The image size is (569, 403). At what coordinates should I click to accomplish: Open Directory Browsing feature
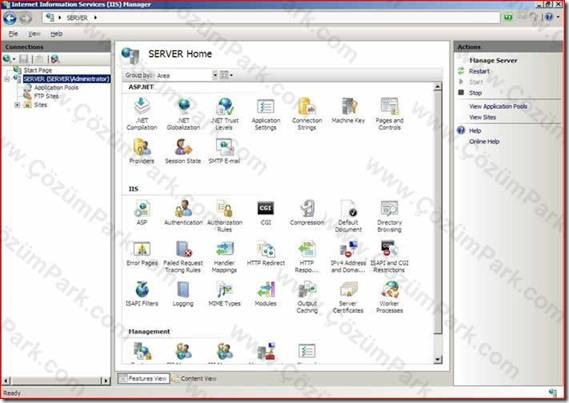pyautogui.click(x=389, y=215)
